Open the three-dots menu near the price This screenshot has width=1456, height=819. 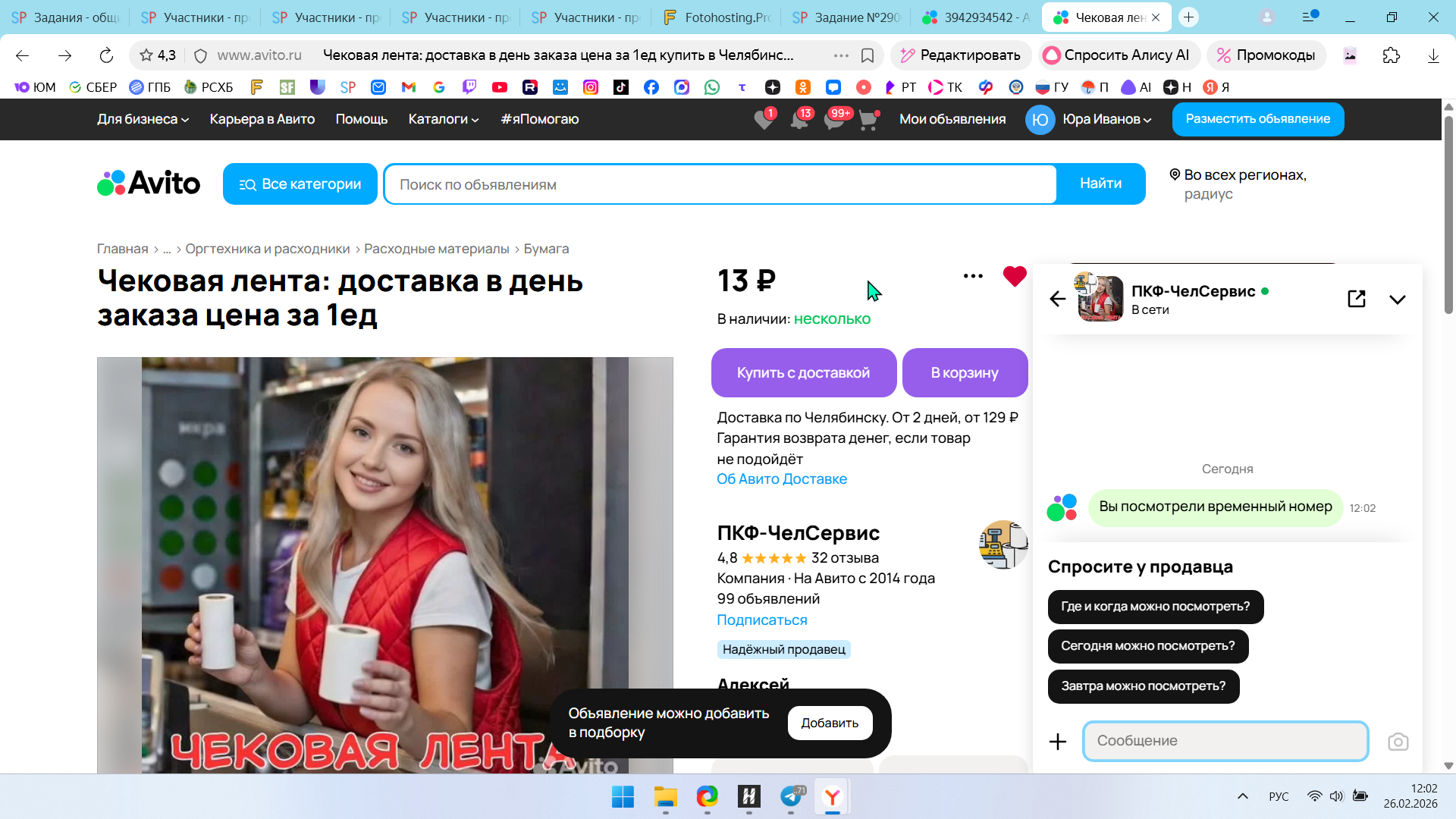pos(972,276)
